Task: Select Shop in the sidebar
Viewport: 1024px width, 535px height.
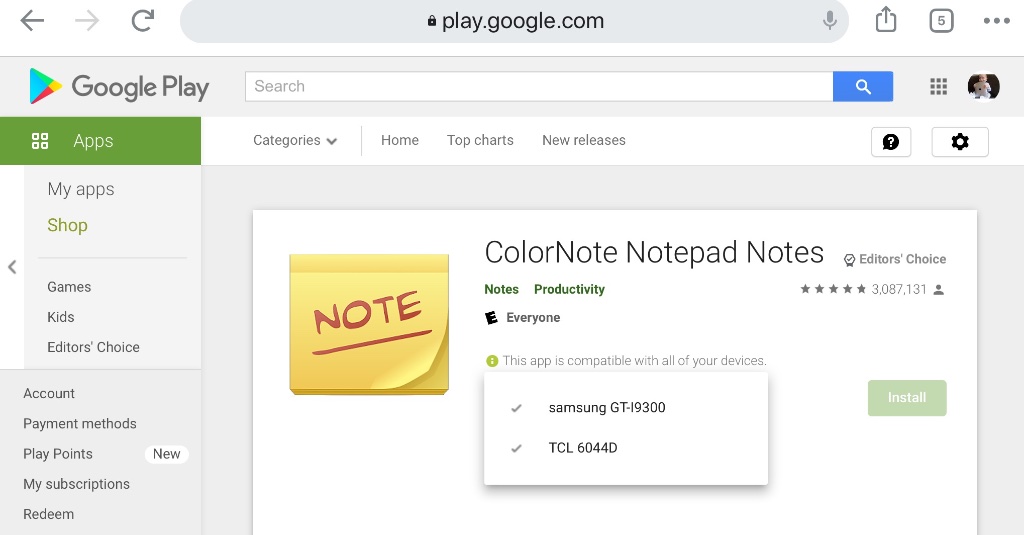Action: [67, 225]
